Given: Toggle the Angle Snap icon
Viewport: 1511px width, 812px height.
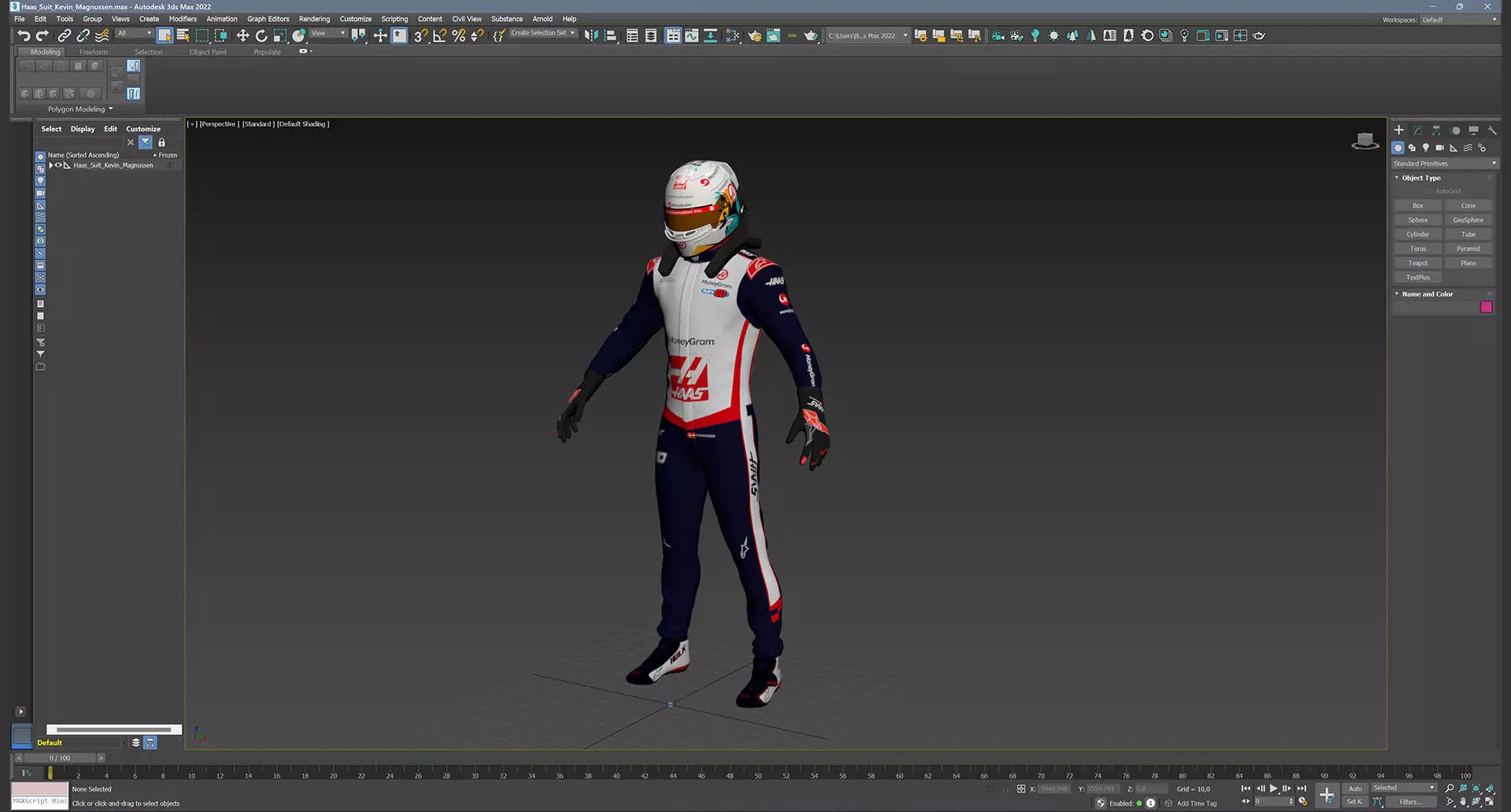Looking at the screenshot, I should click(439, 35).
